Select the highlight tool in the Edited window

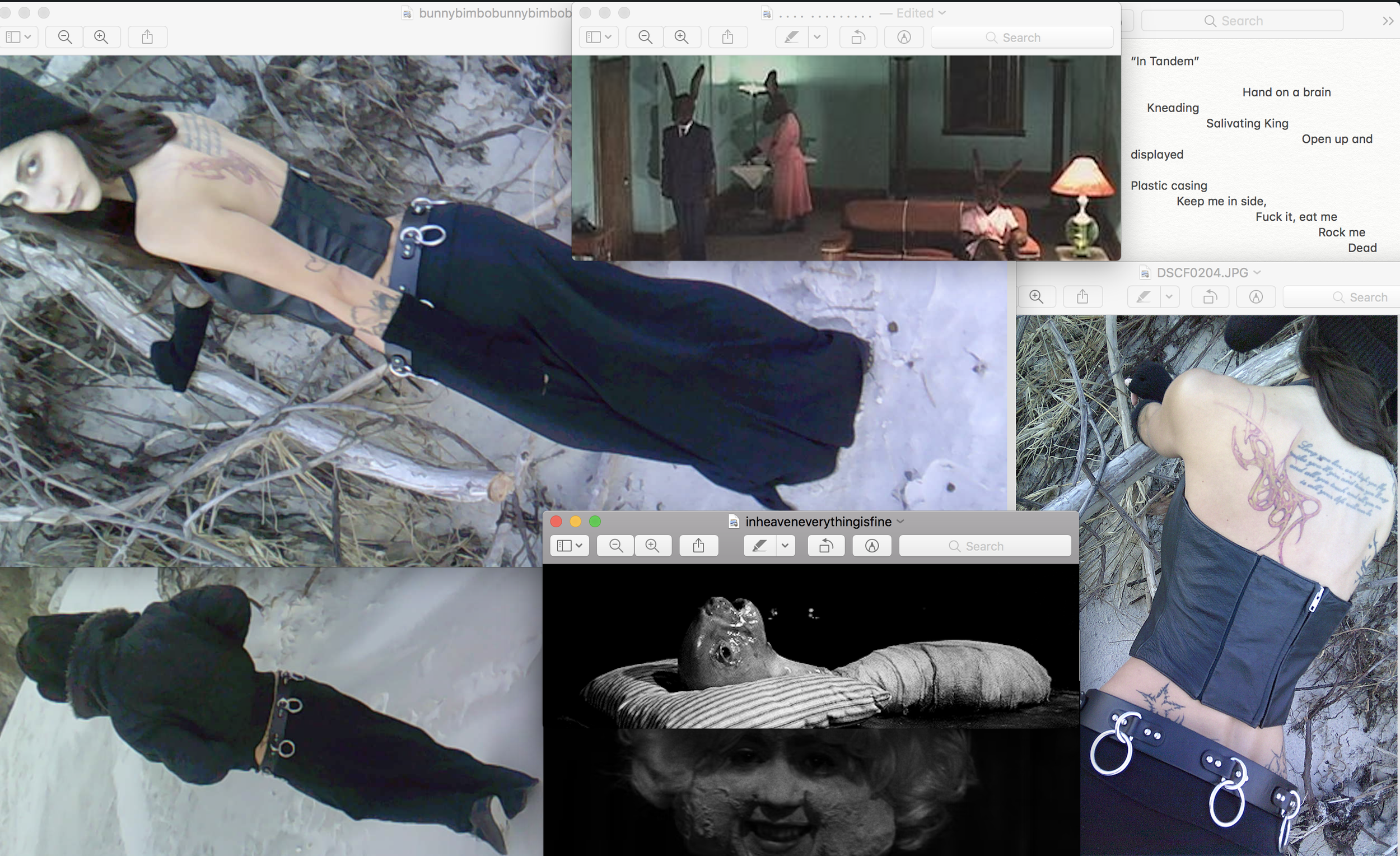790,37
